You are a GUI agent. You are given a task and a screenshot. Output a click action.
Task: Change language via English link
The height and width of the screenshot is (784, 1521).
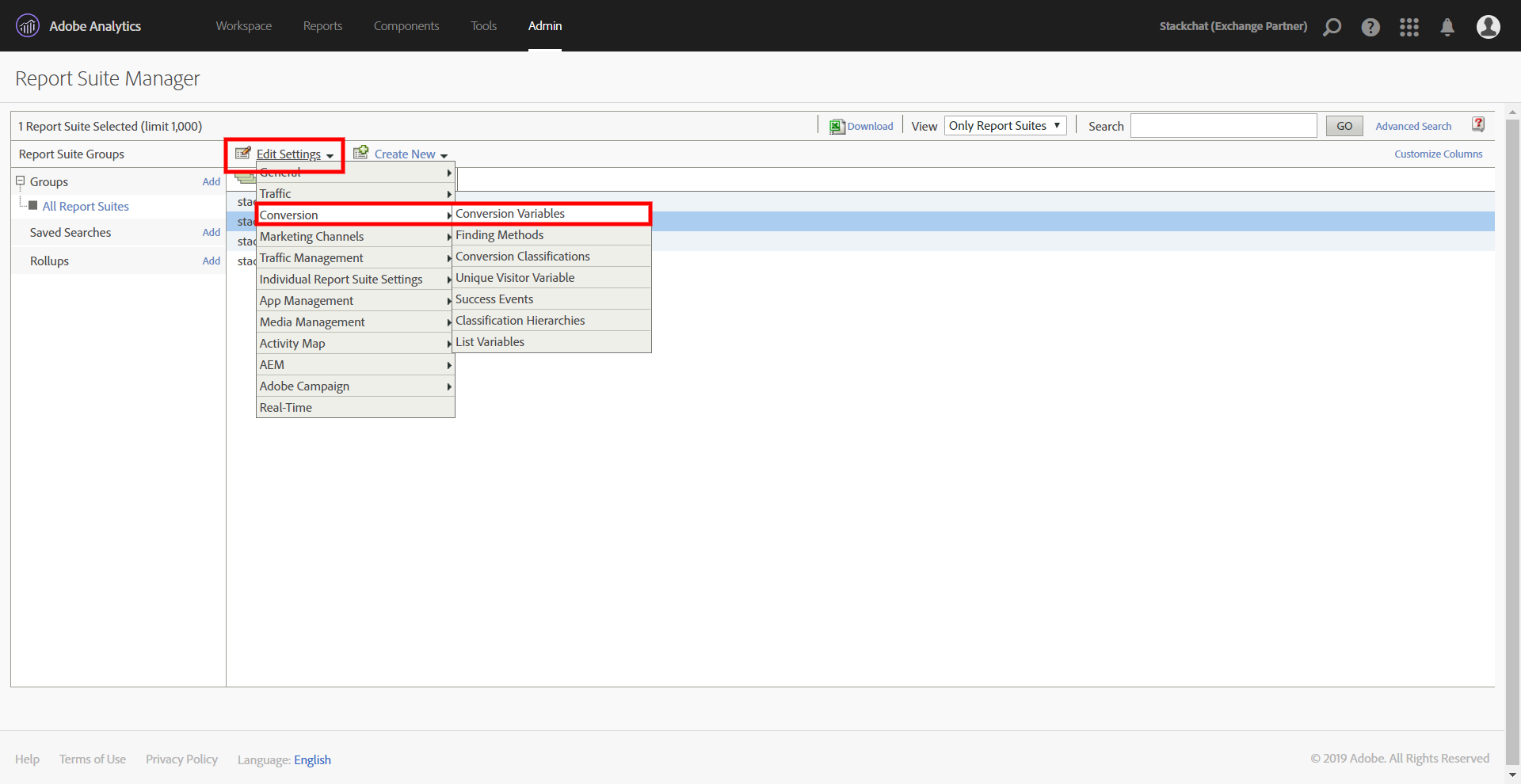[313, 760]
